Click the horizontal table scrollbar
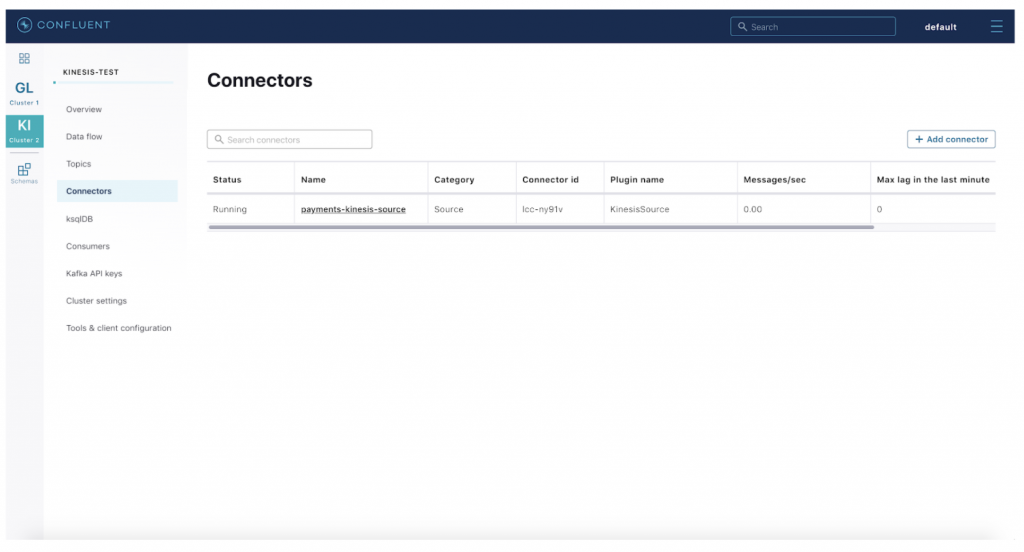This screenshot has height=552, width=1024. click(541, 227)
